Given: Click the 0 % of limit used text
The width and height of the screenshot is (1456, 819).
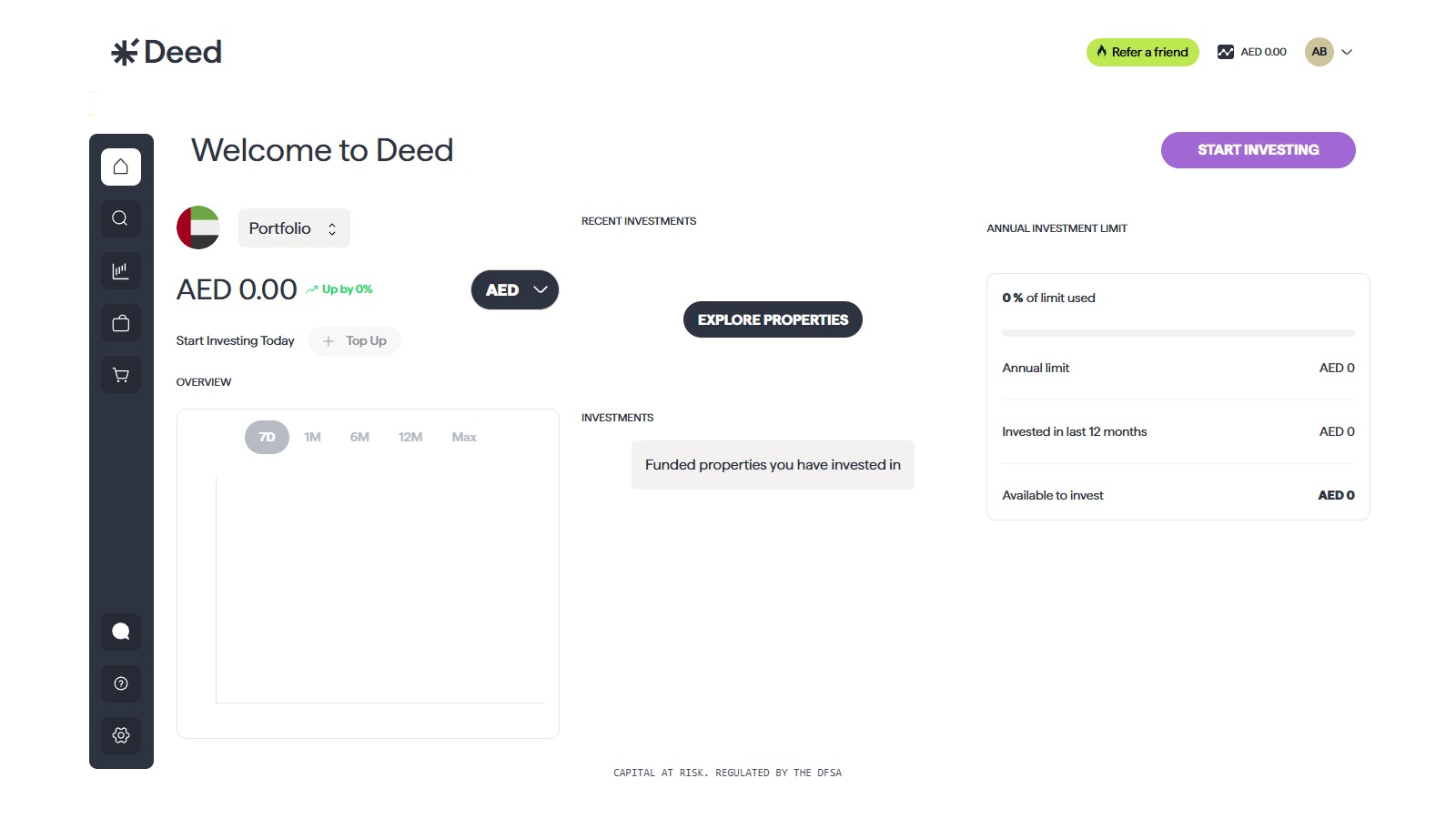Looking at the screenshot, I should tap(1048, 298).
